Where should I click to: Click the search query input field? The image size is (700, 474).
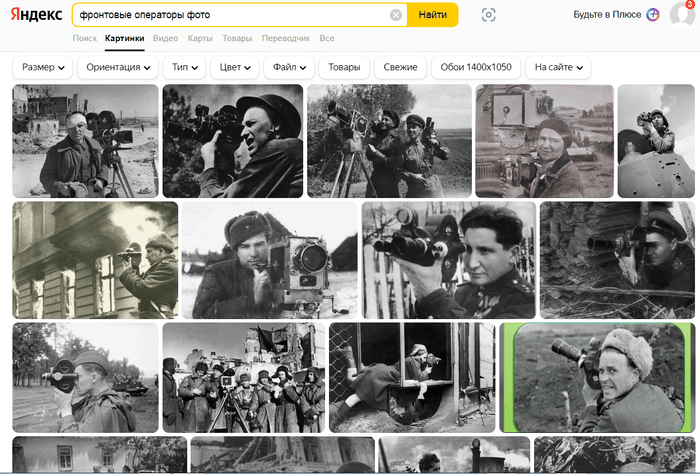click(230, 15)
